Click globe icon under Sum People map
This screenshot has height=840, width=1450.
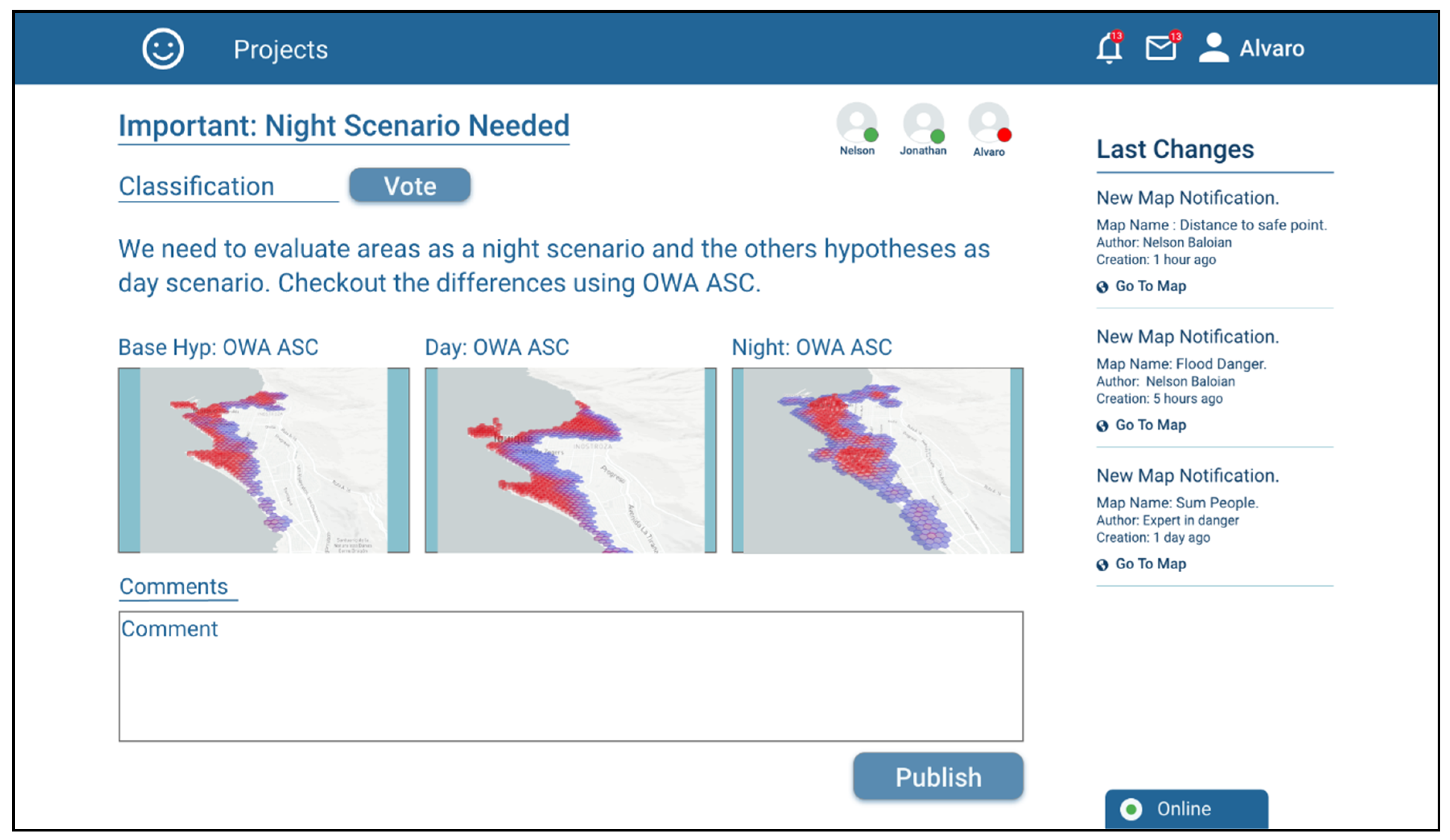pos(1102,565)
